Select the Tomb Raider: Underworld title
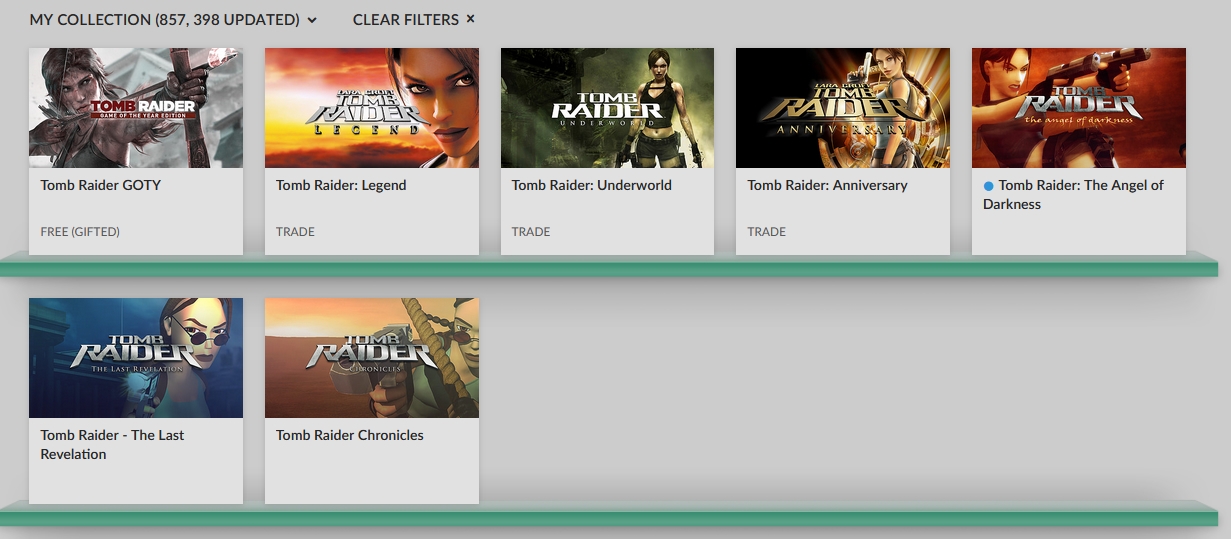Screen dimensions: 1231x539 click(592, 185)
